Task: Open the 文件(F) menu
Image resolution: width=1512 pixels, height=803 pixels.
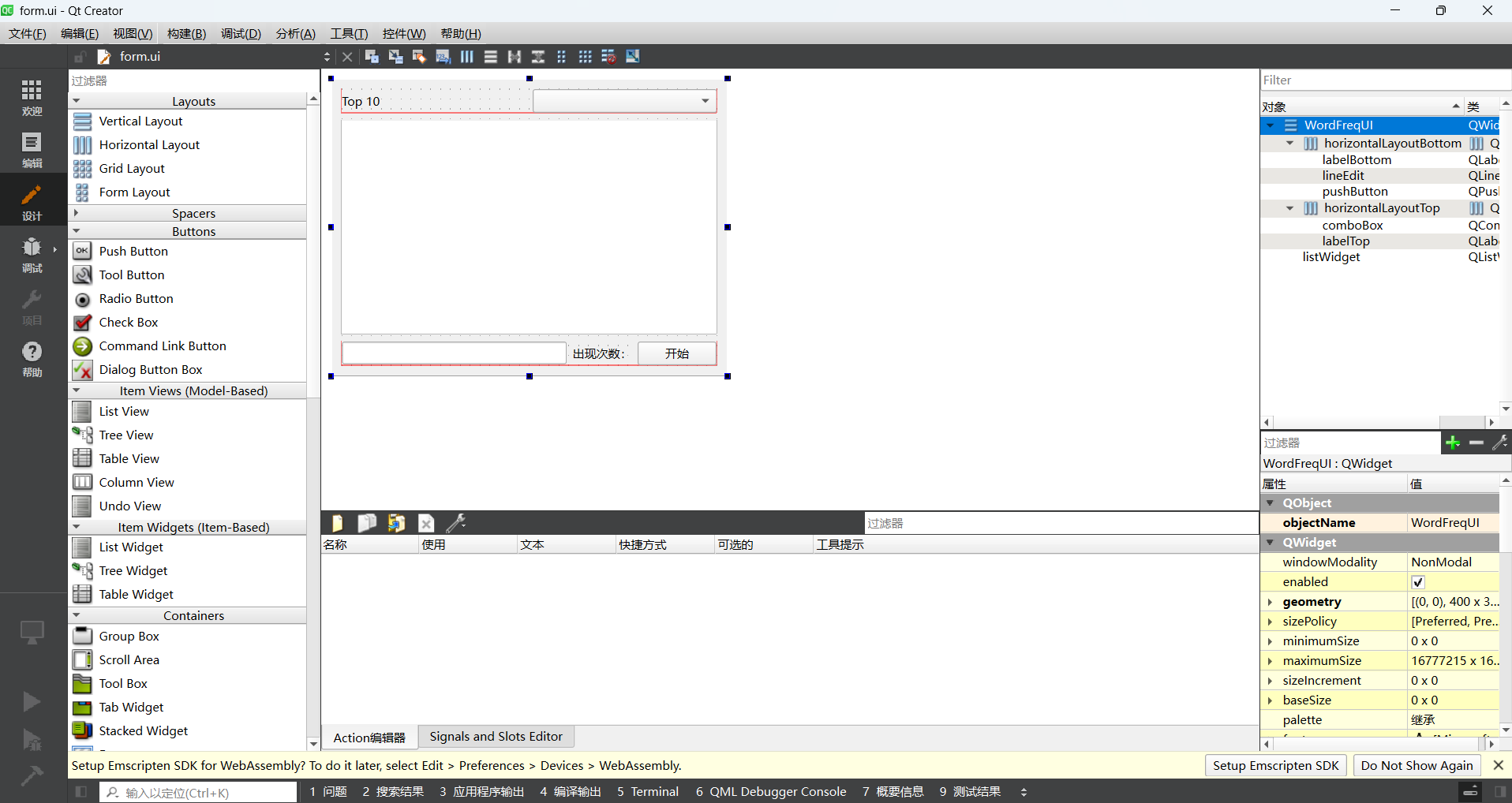Action: [28, 34]
